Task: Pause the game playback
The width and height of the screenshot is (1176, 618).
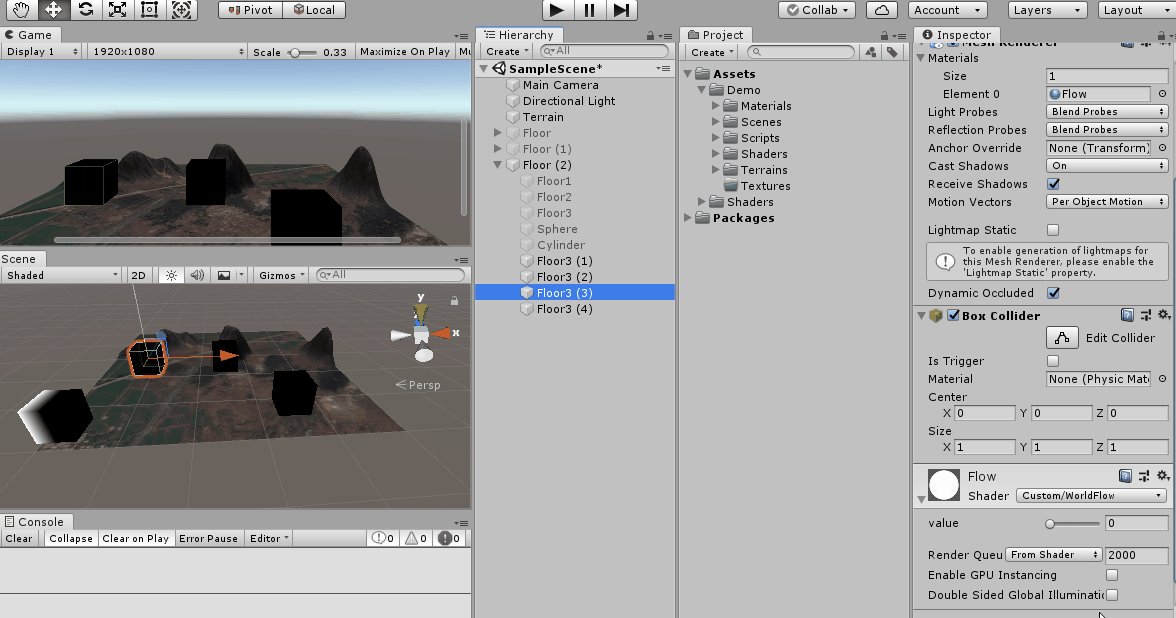Action: tap(590, 10)
